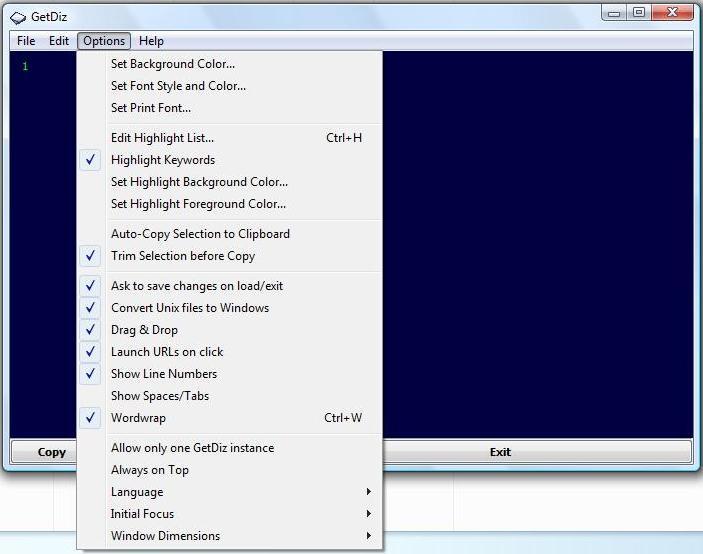This screenshot has height=554, width=703.
Task: Toggle Wordwrap option
Action: 230,417
